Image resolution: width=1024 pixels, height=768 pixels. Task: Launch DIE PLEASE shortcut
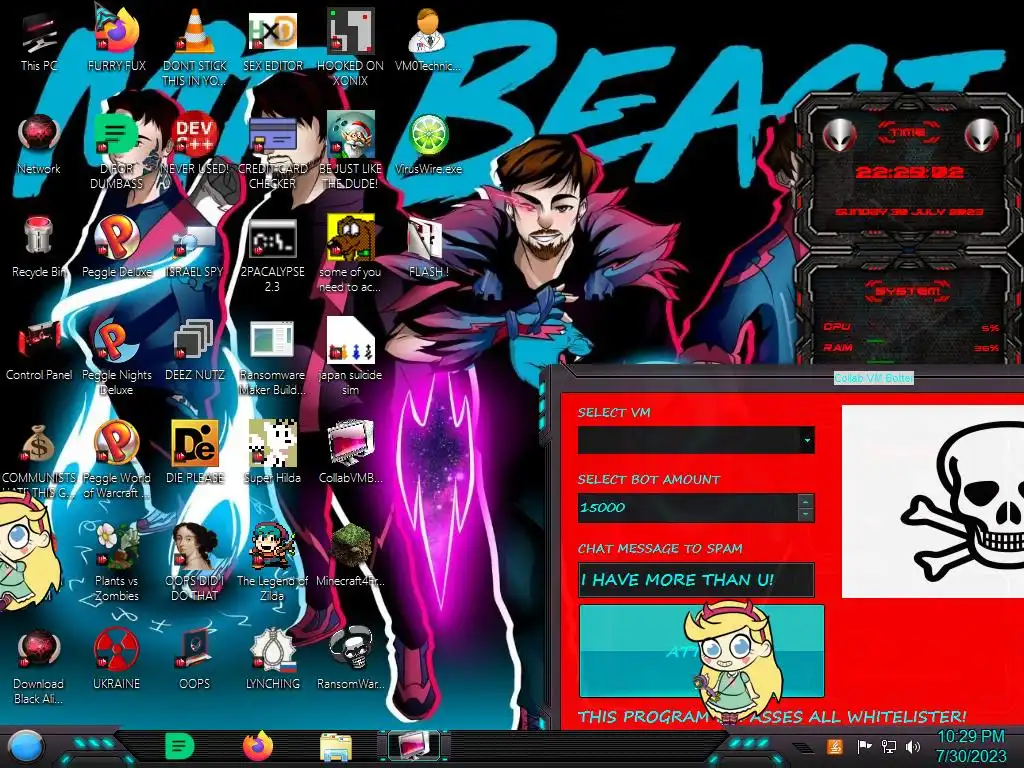[x=195, y=452]
